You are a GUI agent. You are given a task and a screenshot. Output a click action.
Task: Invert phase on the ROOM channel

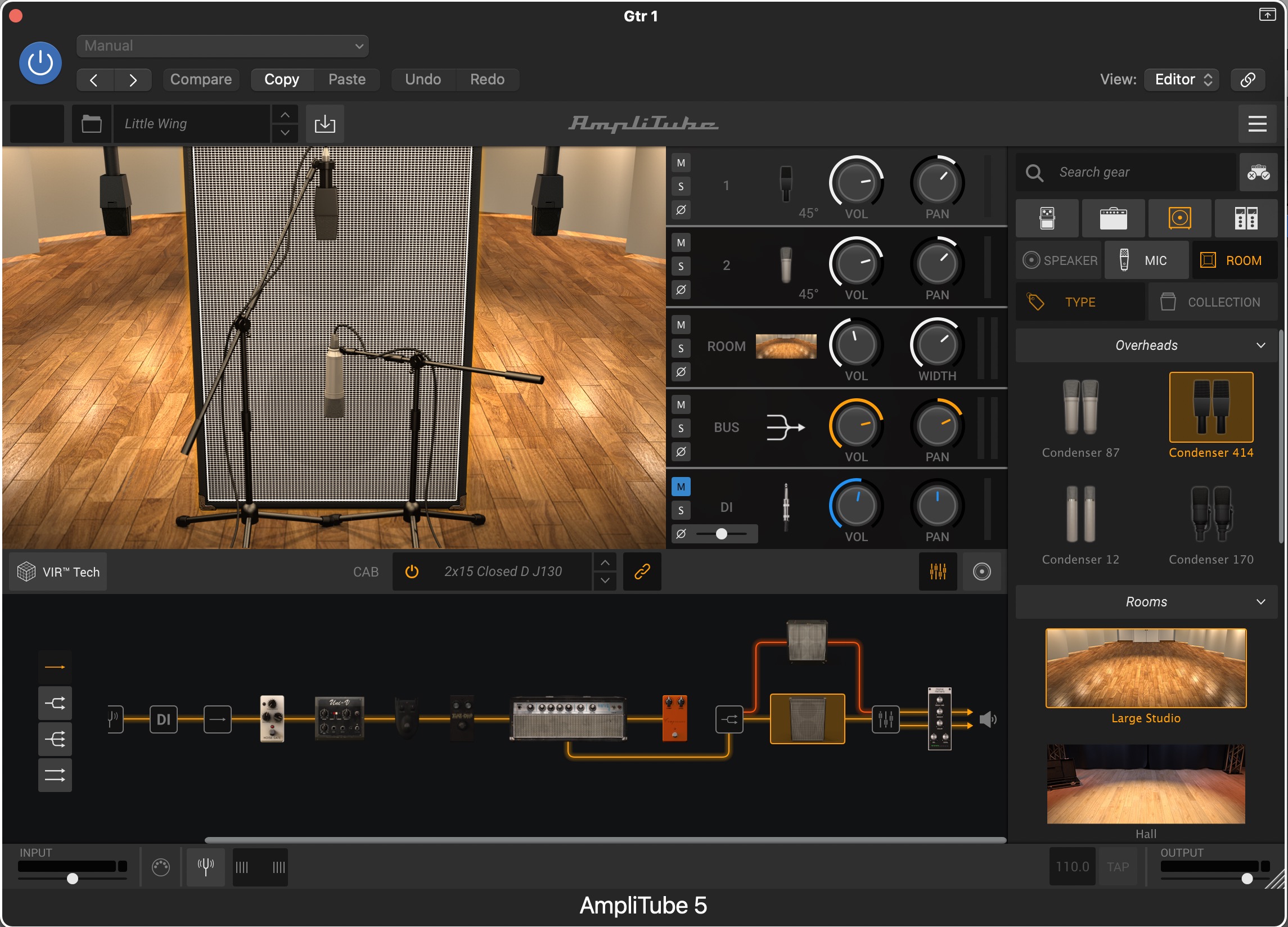(681, 372)
